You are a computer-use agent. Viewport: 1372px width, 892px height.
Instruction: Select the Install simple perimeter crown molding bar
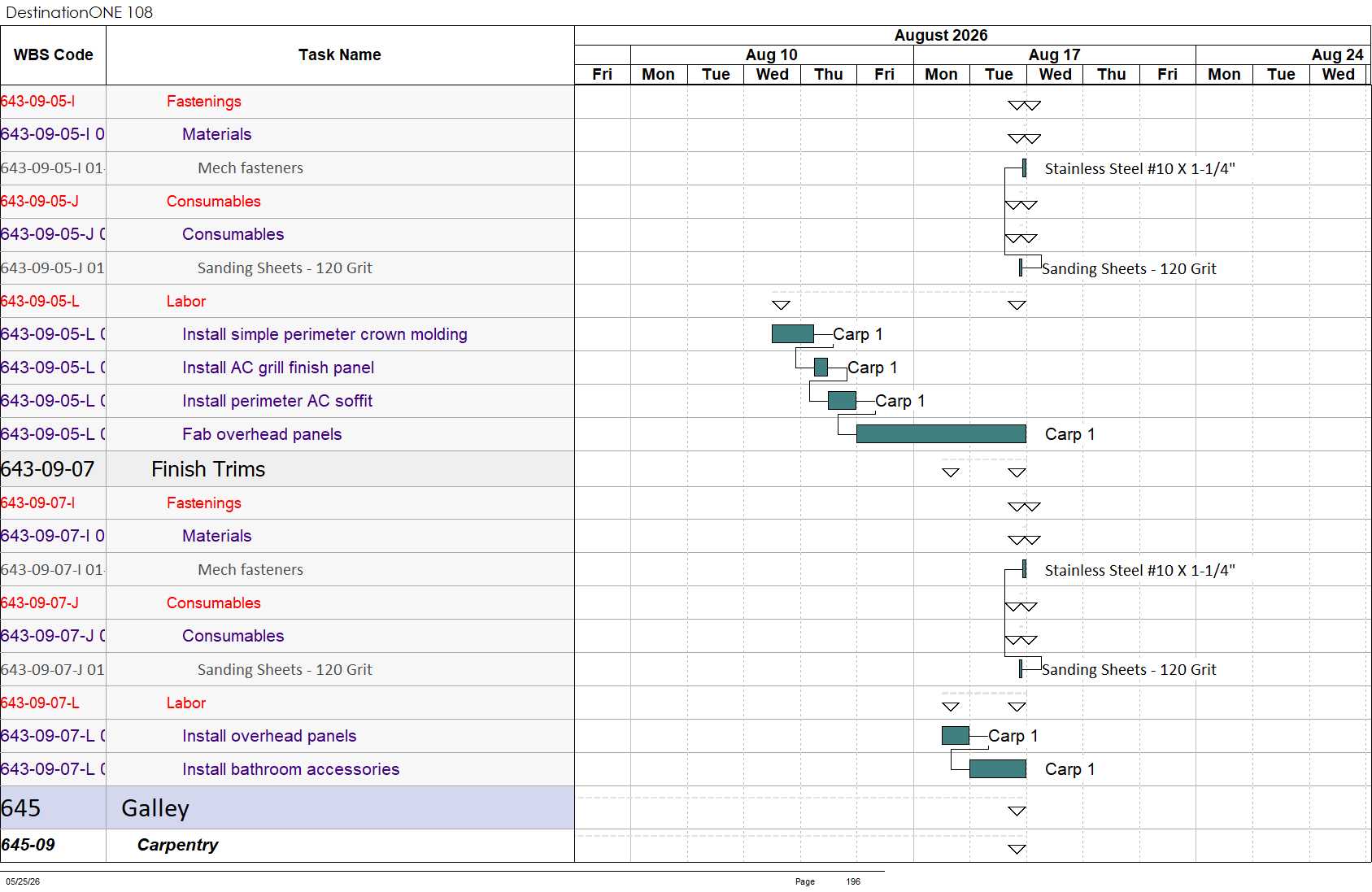(x=793, y=334)
